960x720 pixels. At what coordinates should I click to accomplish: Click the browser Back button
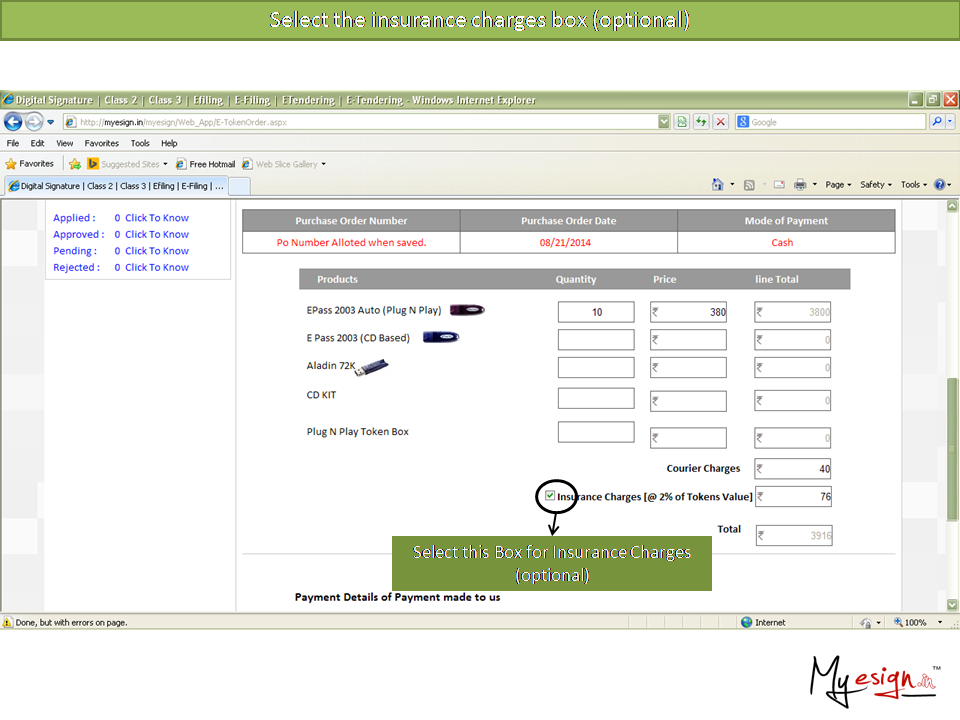13,122
